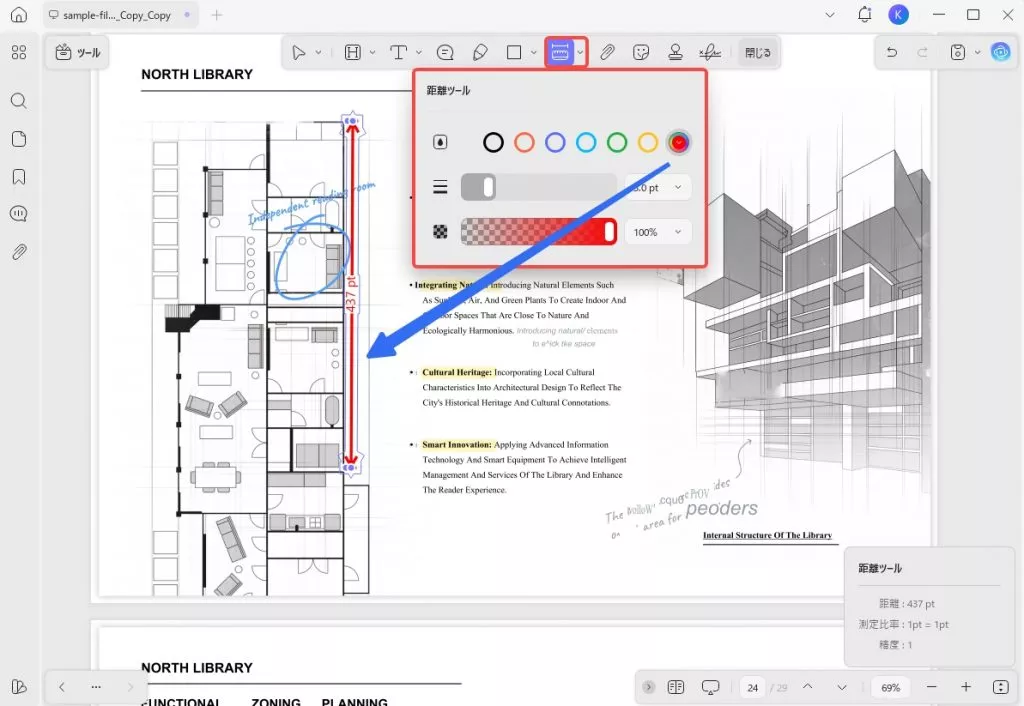Select the rectangle shape tool
The width and height of the screenshot is (1024, 706).
pyautogui.click(x=514, y=52)
